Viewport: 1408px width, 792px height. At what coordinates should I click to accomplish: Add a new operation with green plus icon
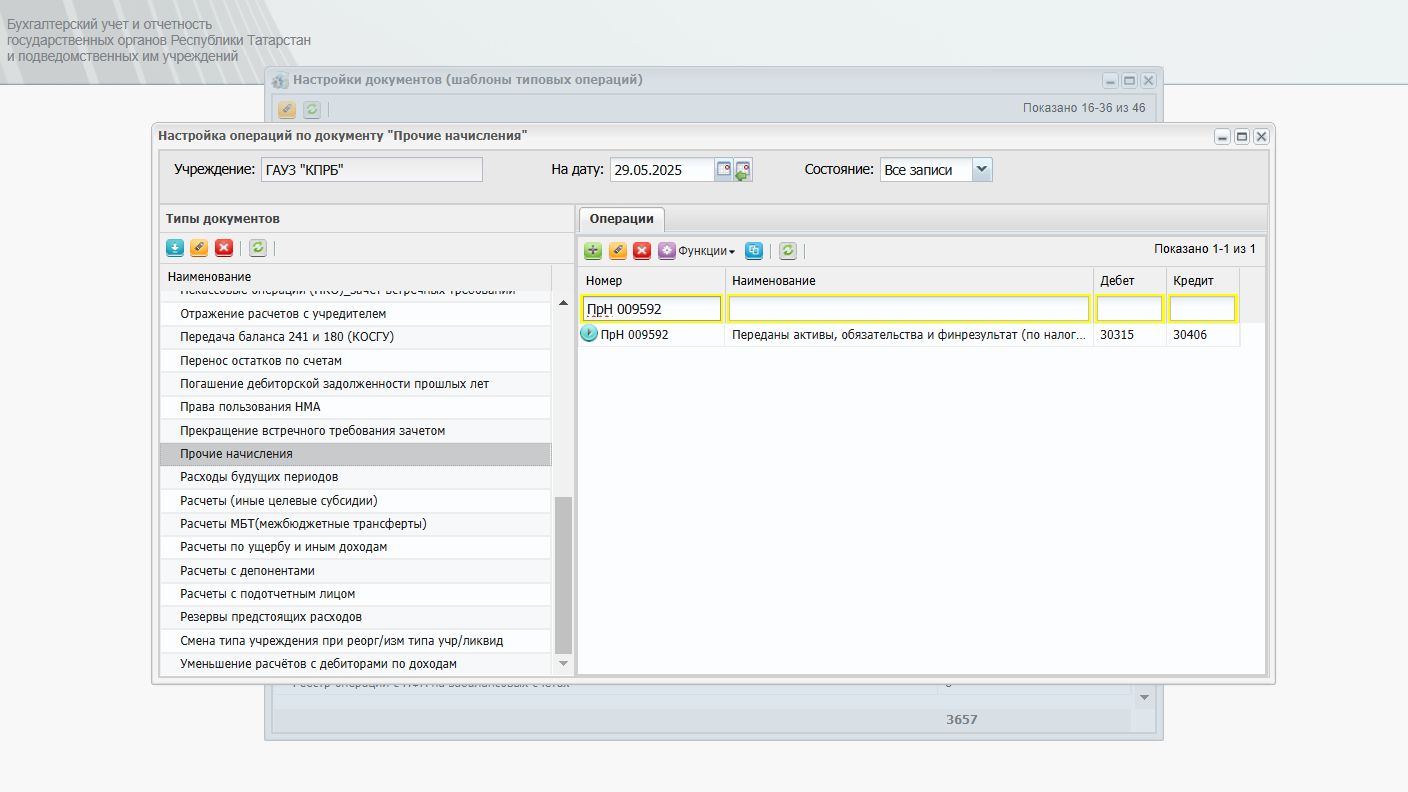pyautogui.click(x=593, y=251)
